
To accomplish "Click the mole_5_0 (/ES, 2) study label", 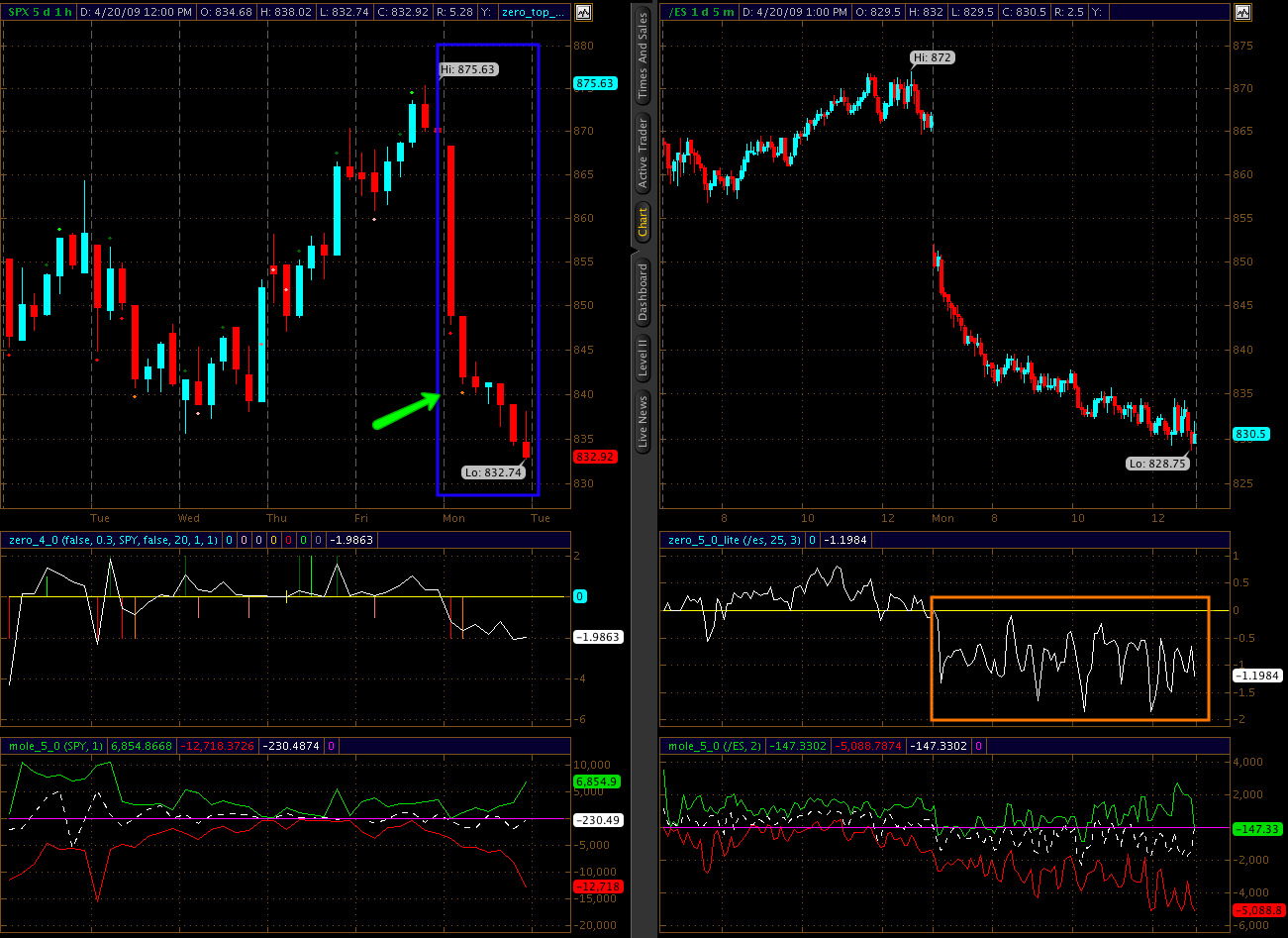I will coord(714,746).
